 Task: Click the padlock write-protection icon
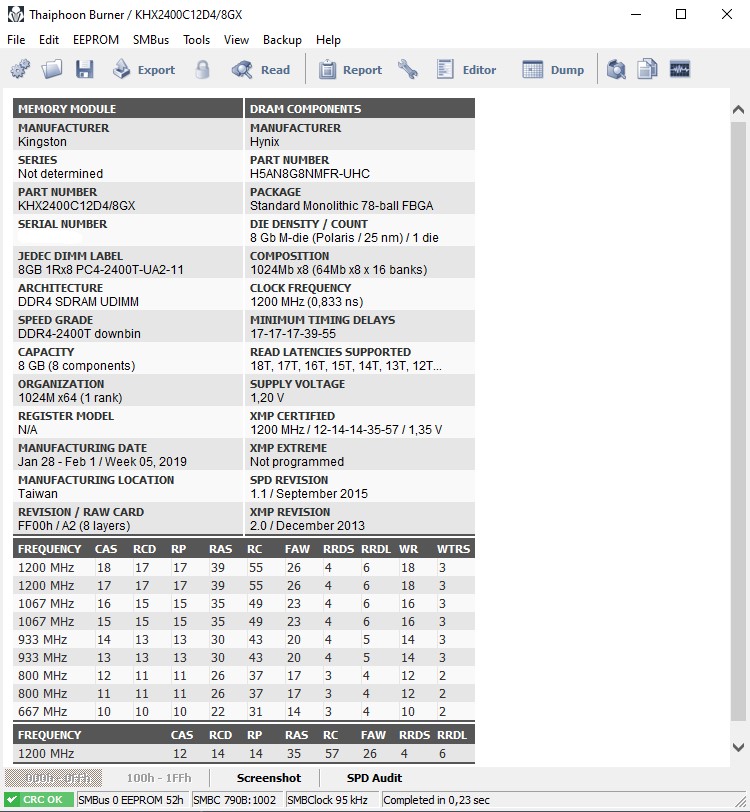[203, 69]
